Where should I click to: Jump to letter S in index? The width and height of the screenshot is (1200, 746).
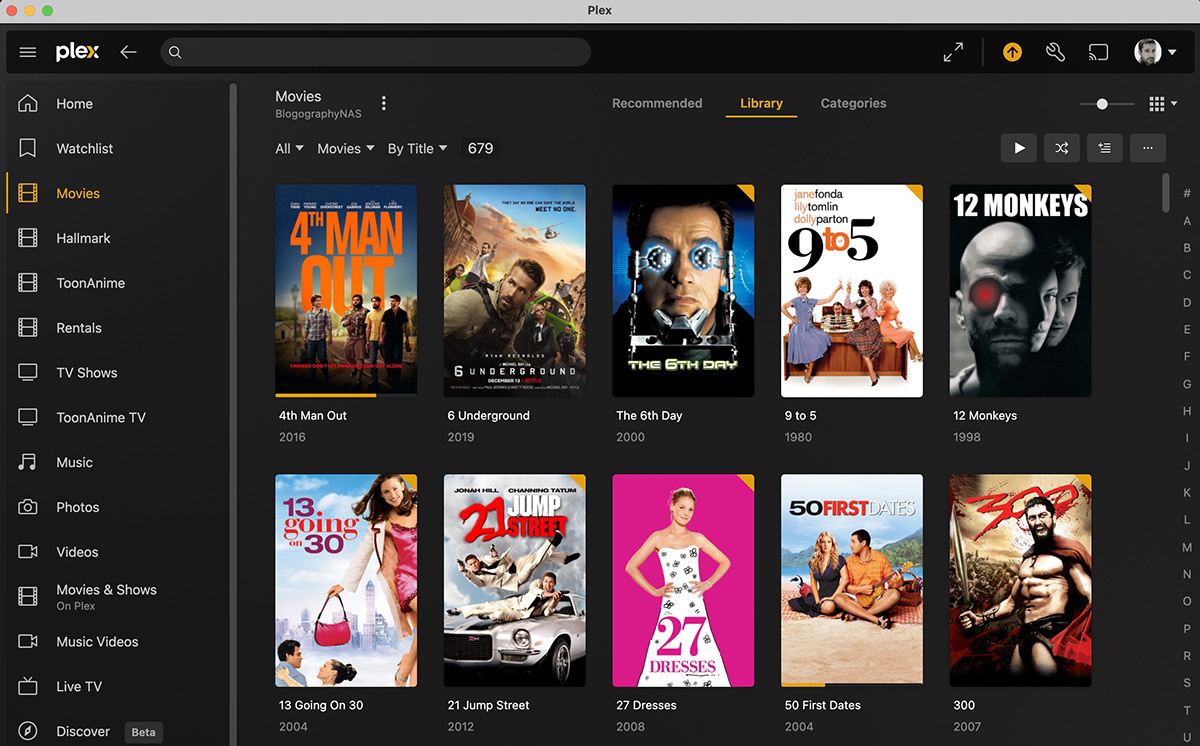point(1187,683)
